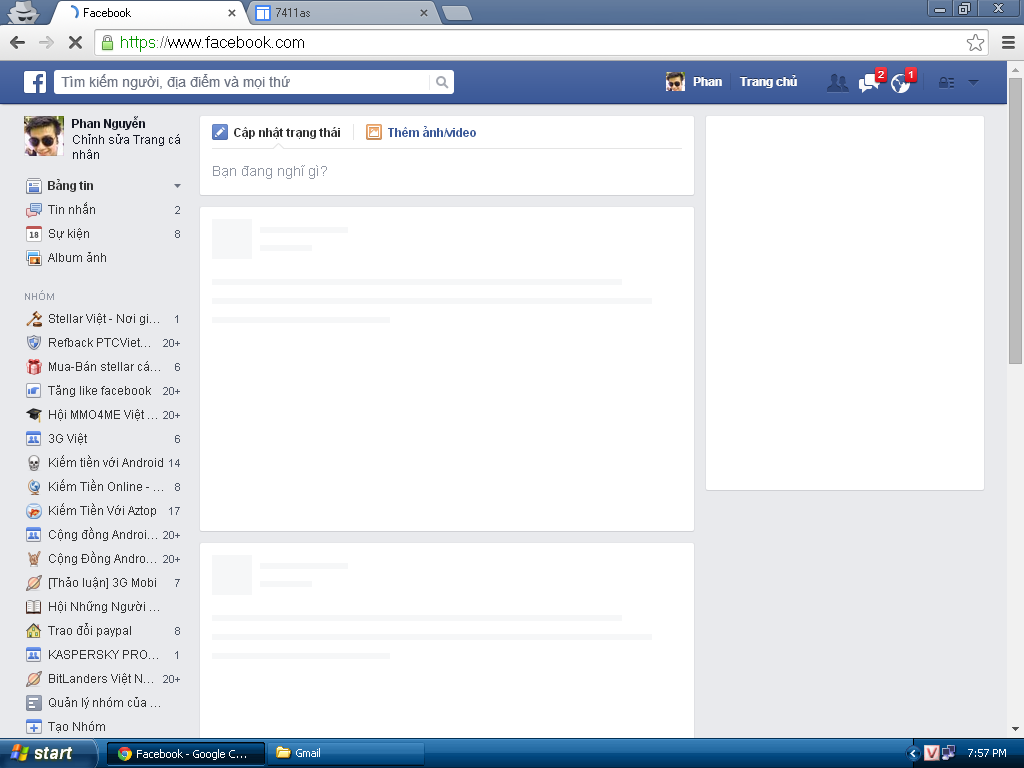Open KASPERSKY PRO group
The height and width of the screenshot is (768, 1024).
tap(103, 655)
